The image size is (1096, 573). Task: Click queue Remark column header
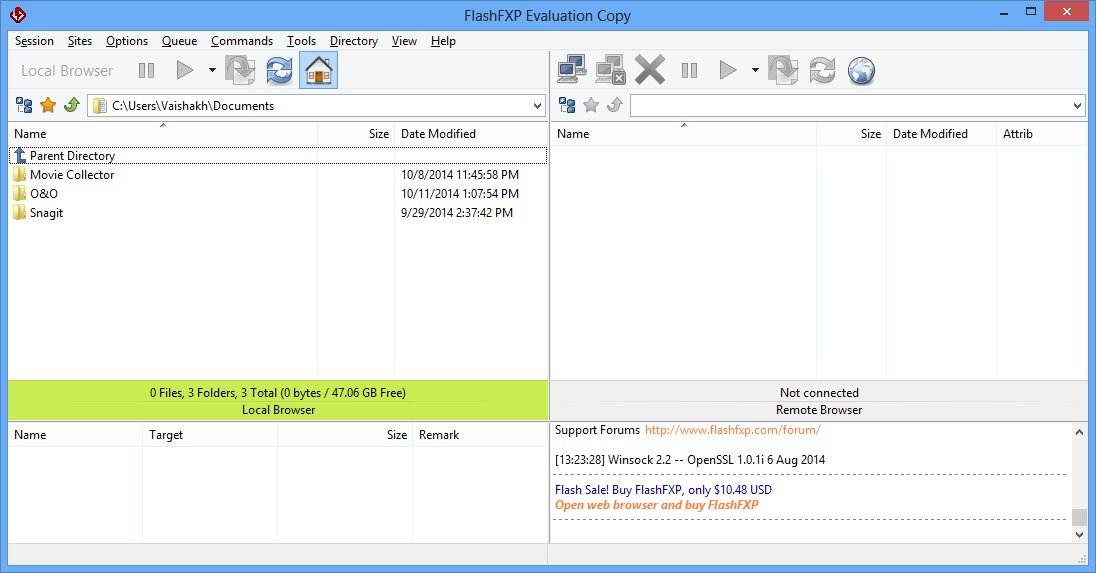pos(480,435)
